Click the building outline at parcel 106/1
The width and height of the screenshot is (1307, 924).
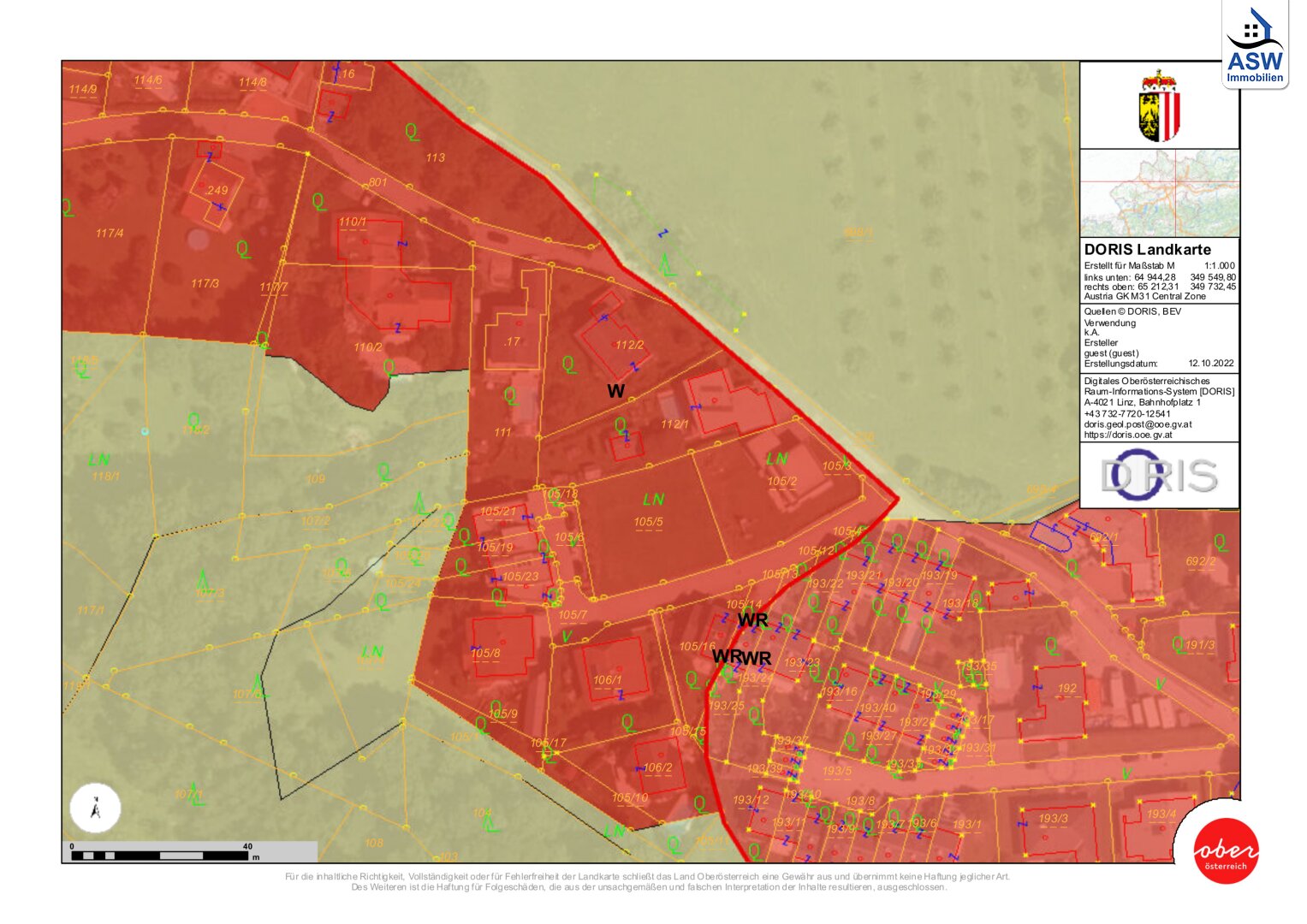tap(615, 669)
